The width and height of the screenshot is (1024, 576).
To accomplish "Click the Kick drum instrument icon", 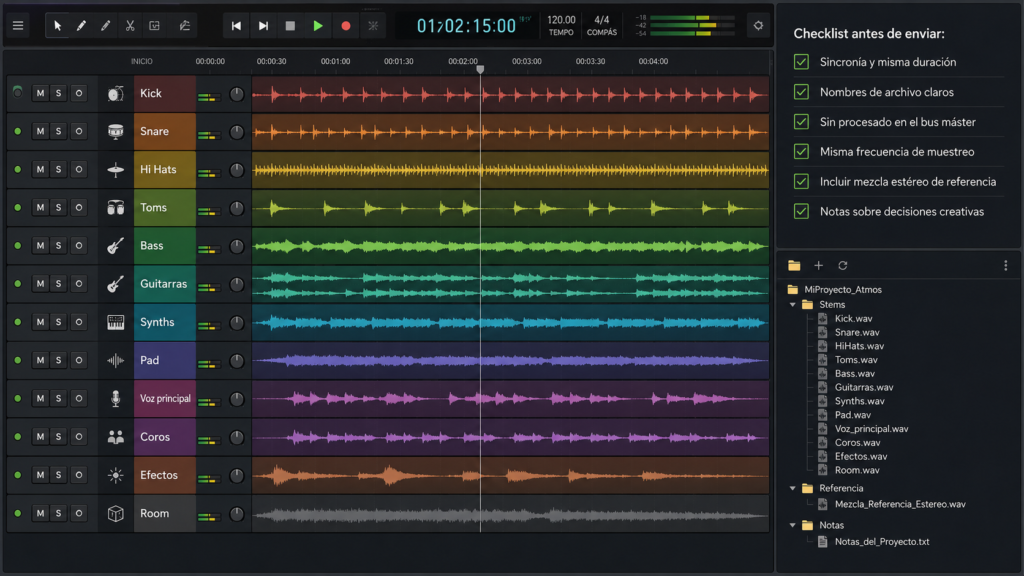I will [x=116, y=93].
